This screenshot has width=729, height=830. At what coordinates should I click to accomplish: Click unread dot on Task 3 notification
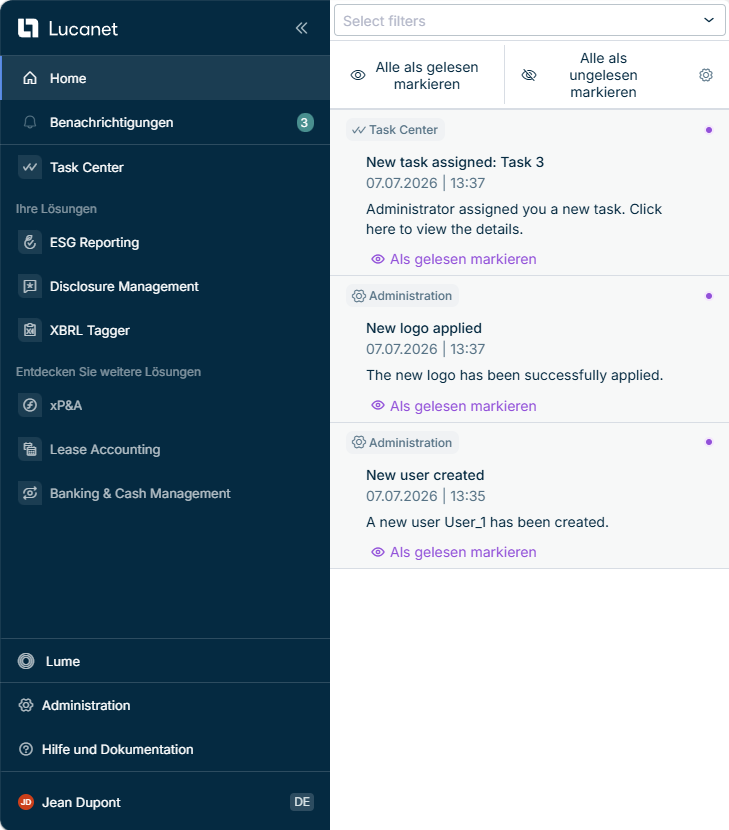pos(709,130)
